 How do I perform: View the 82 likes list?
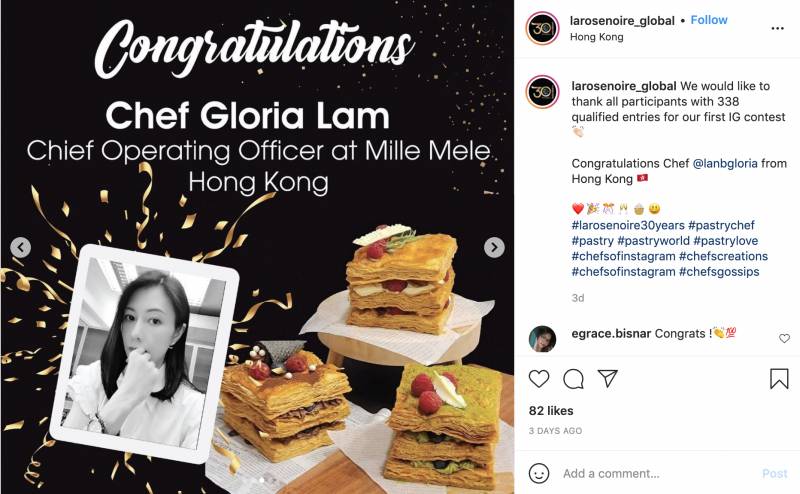(549, 410)
